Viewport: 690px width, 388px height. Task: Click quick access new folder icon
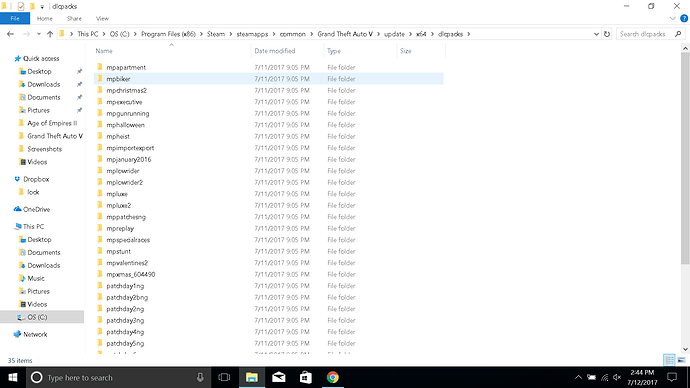point(32,6)
